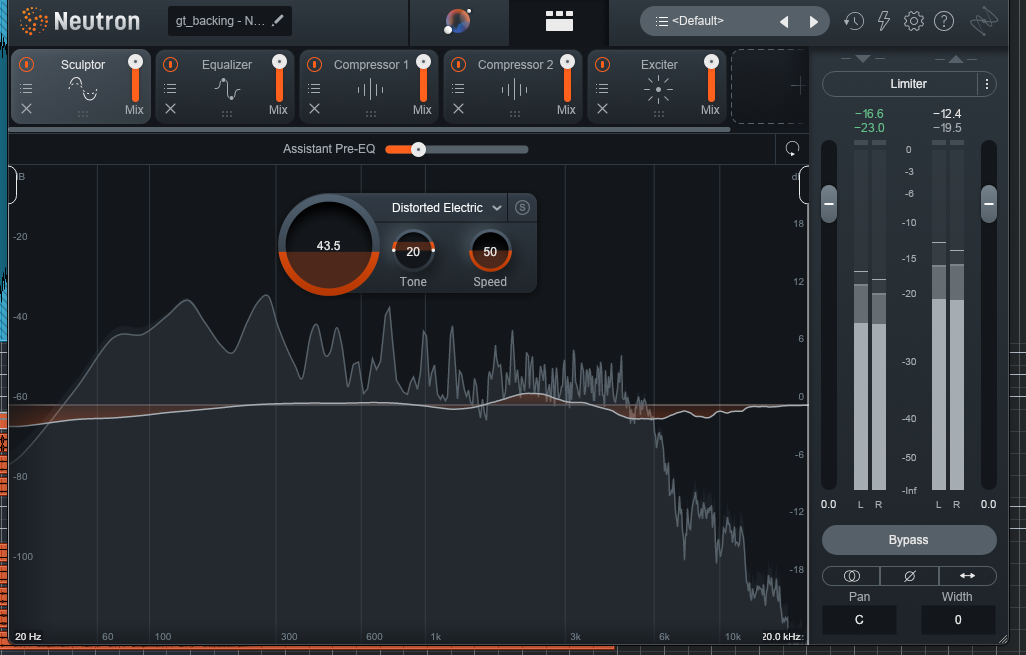Click the module chain horizontal scrollbar
The height and width of the screenshot is (655, 1026).
tap(370, 130)
